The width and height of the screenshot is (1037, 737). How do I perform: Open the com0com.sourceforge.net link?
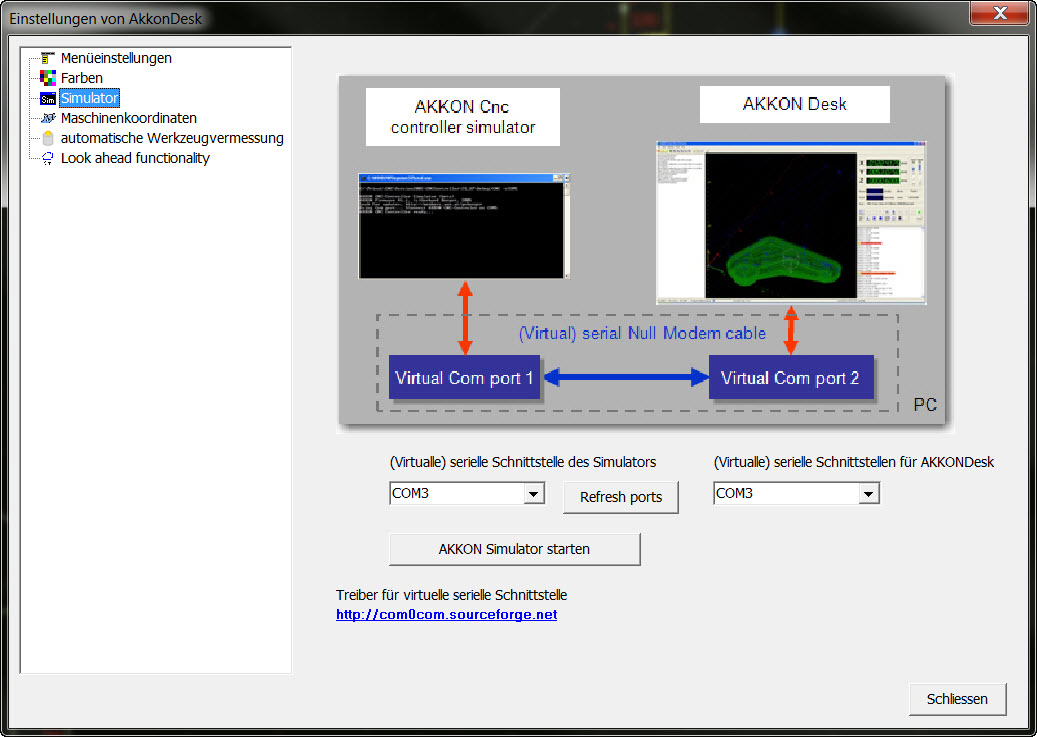pos(446,615)
